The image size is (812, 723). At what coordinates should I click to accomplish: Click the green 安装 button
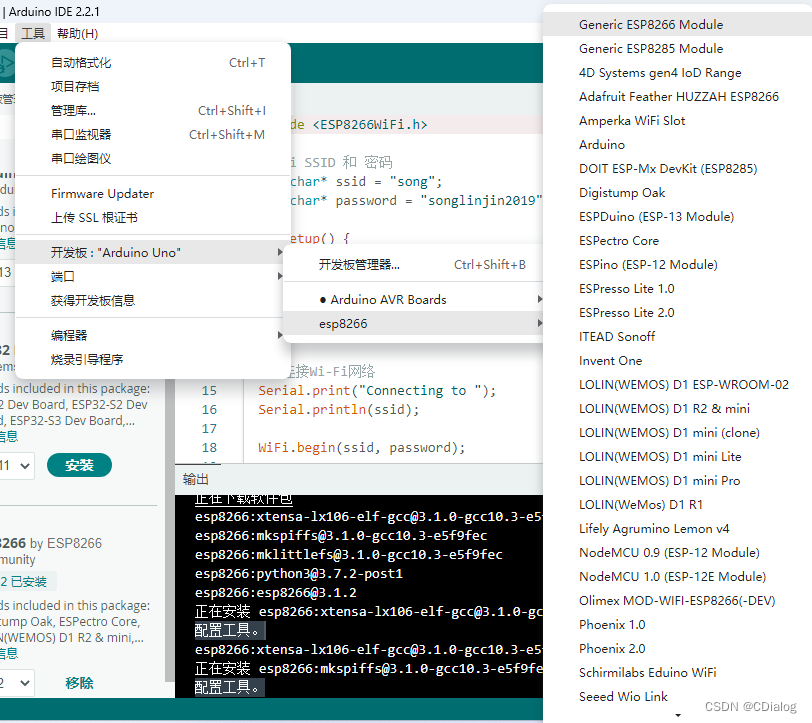click(x=79, y=465)
